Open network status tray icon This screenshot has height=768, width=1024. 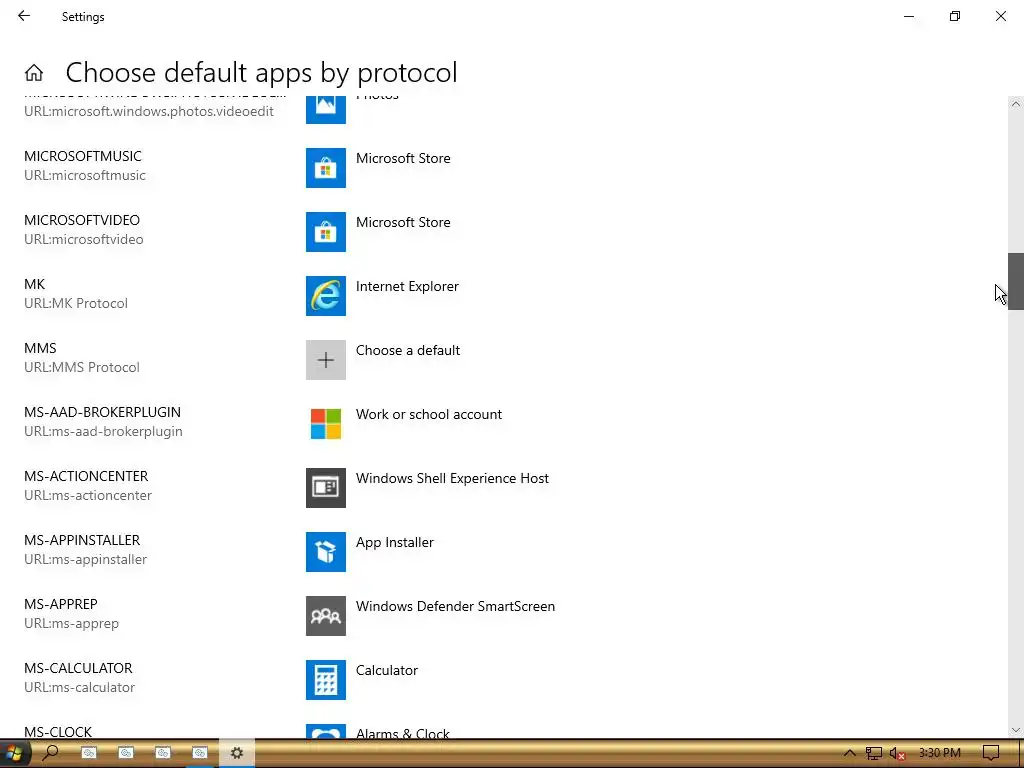point(874,753)
